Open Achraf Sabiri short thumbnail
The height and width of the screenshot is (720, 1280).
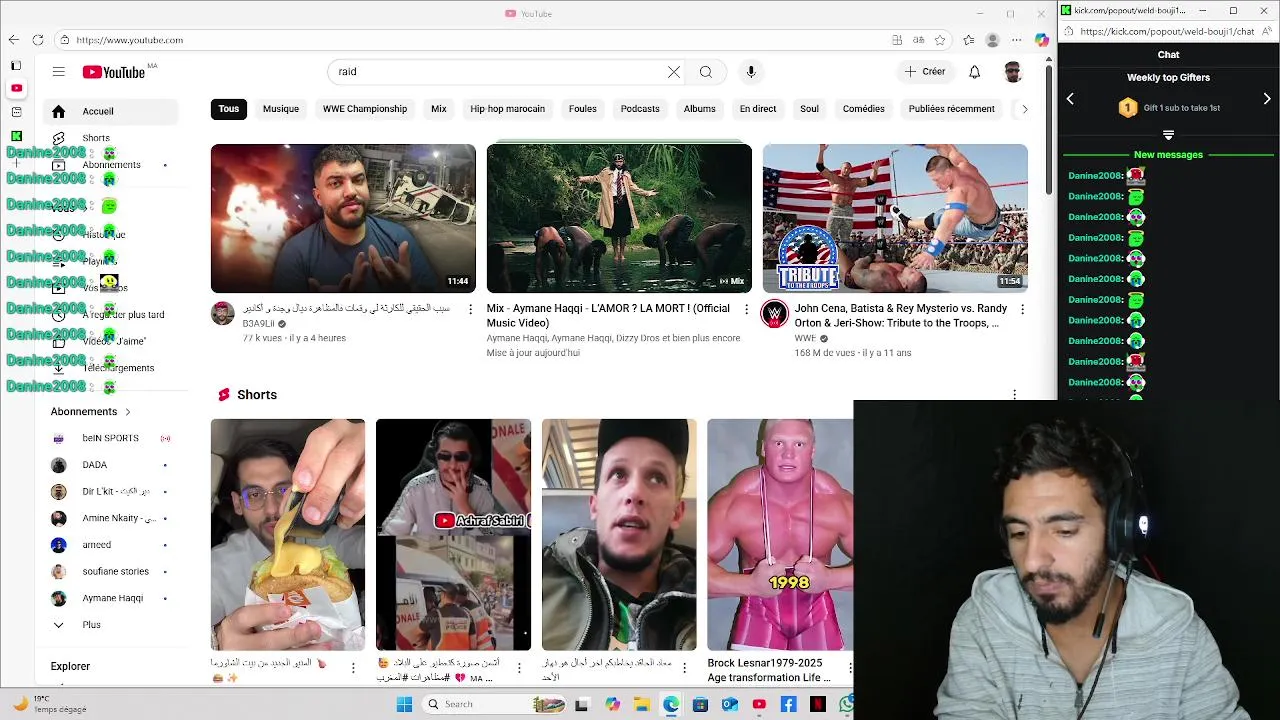click(453, 535)
